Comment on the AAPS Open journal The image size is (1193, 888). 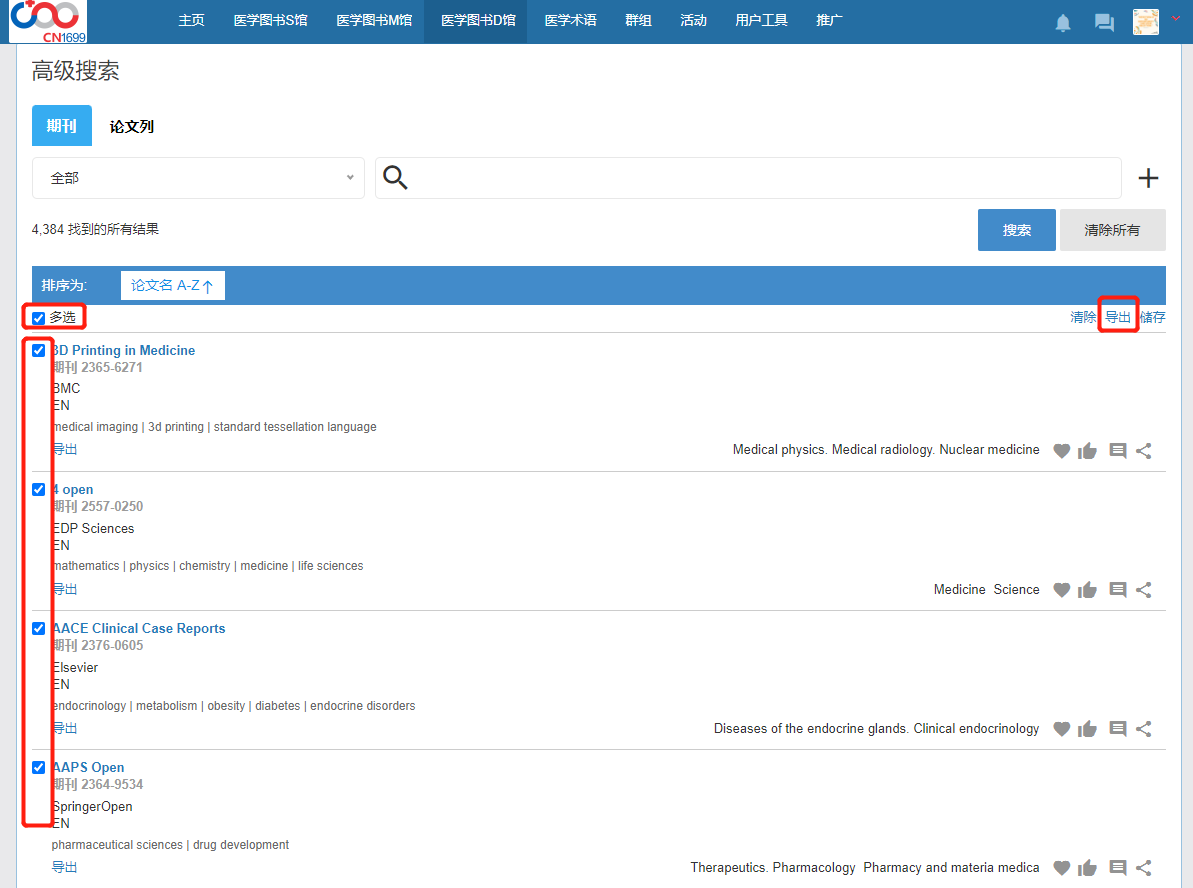[1118, 867]
